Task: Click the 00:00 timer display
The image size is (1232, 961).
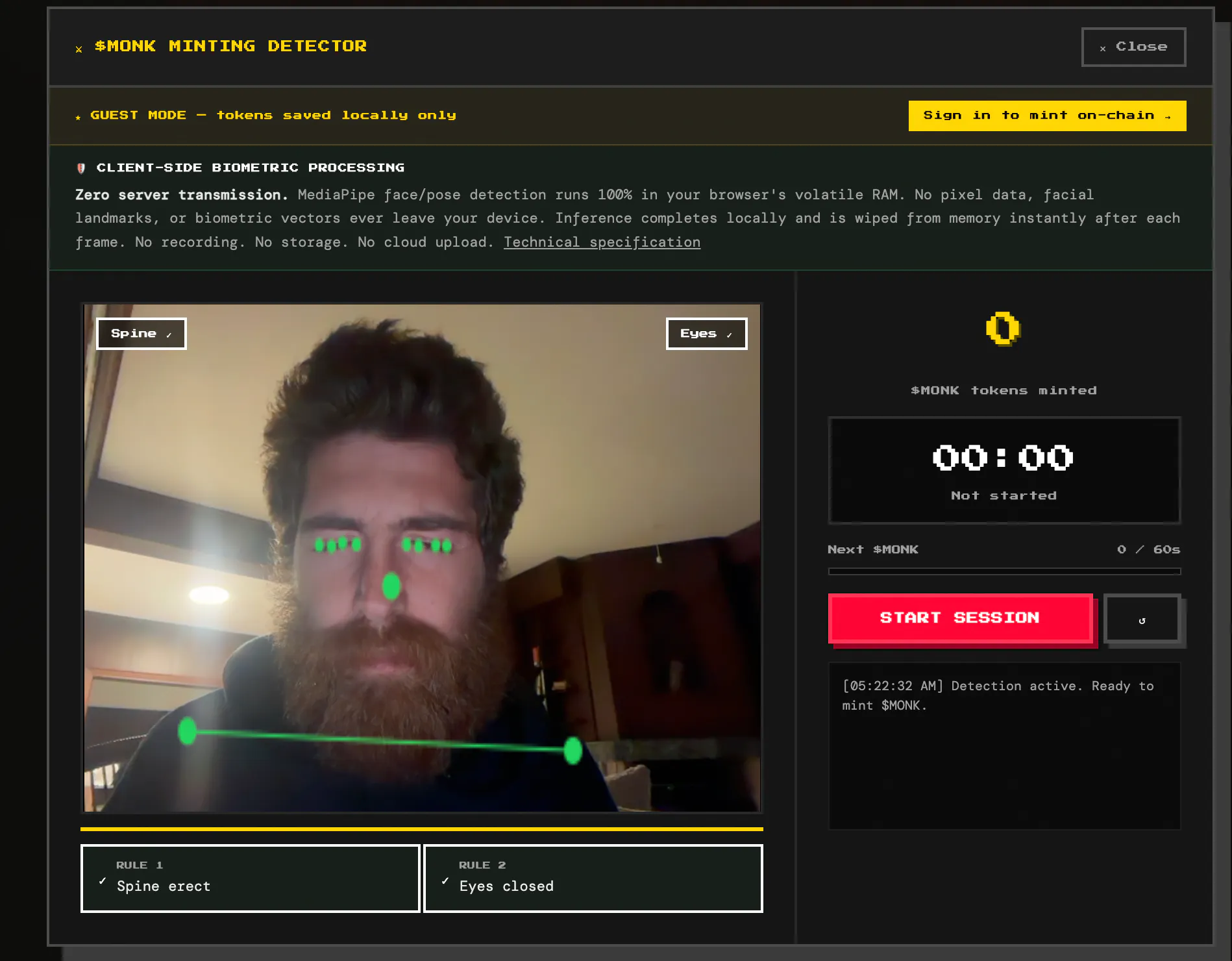Action: pos(1004,458)
